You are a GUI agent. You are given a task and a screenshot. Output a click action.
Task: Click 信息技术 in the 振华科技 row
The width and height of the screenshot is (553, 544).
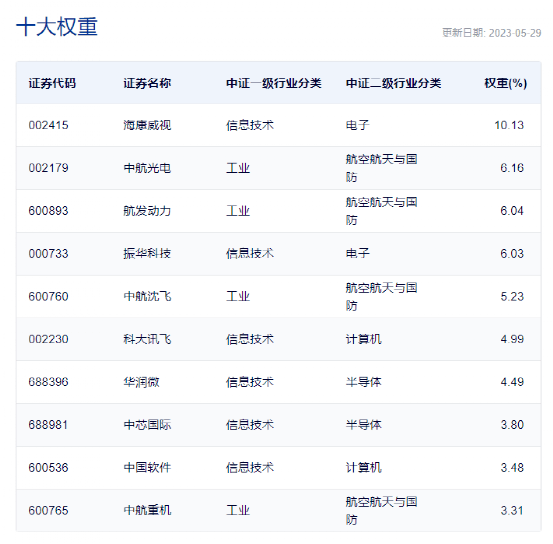[250, 254]
